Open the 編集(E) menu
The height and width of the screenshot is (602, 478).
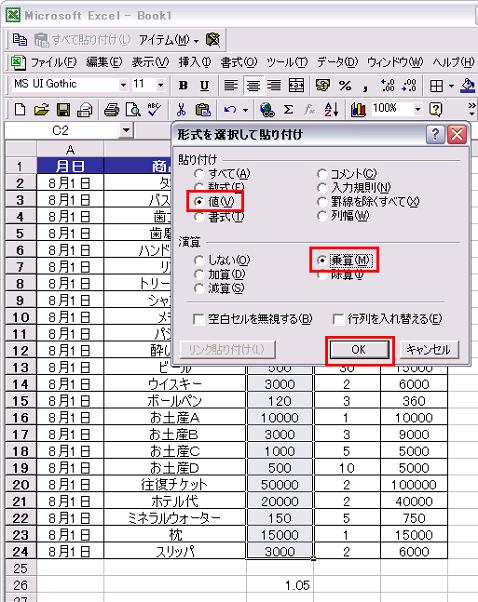coord(104,62)
